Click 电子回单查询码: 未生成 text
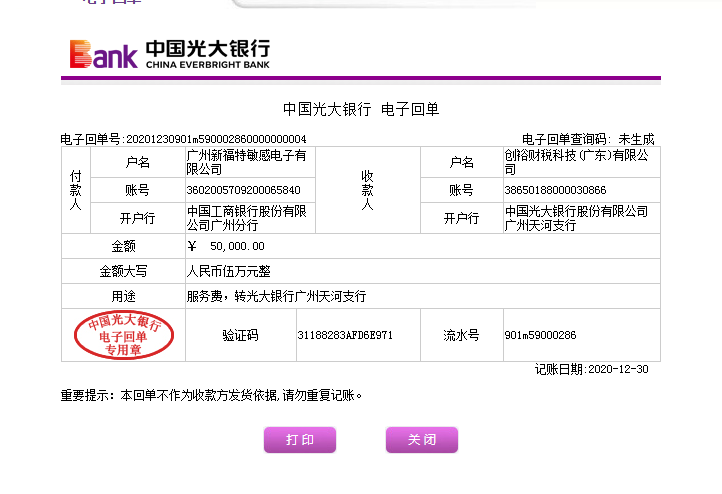The image size is (722, 494). point(588,139)
